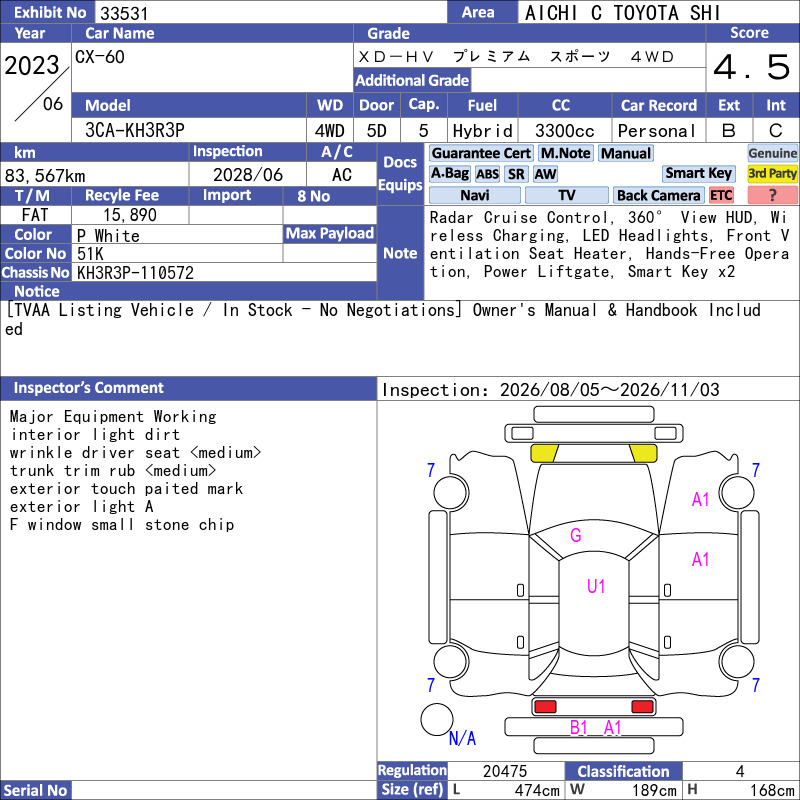This screenshot has height=800, width=800.
Task: Click engine displacement 3300cc
Action: tap(565, 131)
